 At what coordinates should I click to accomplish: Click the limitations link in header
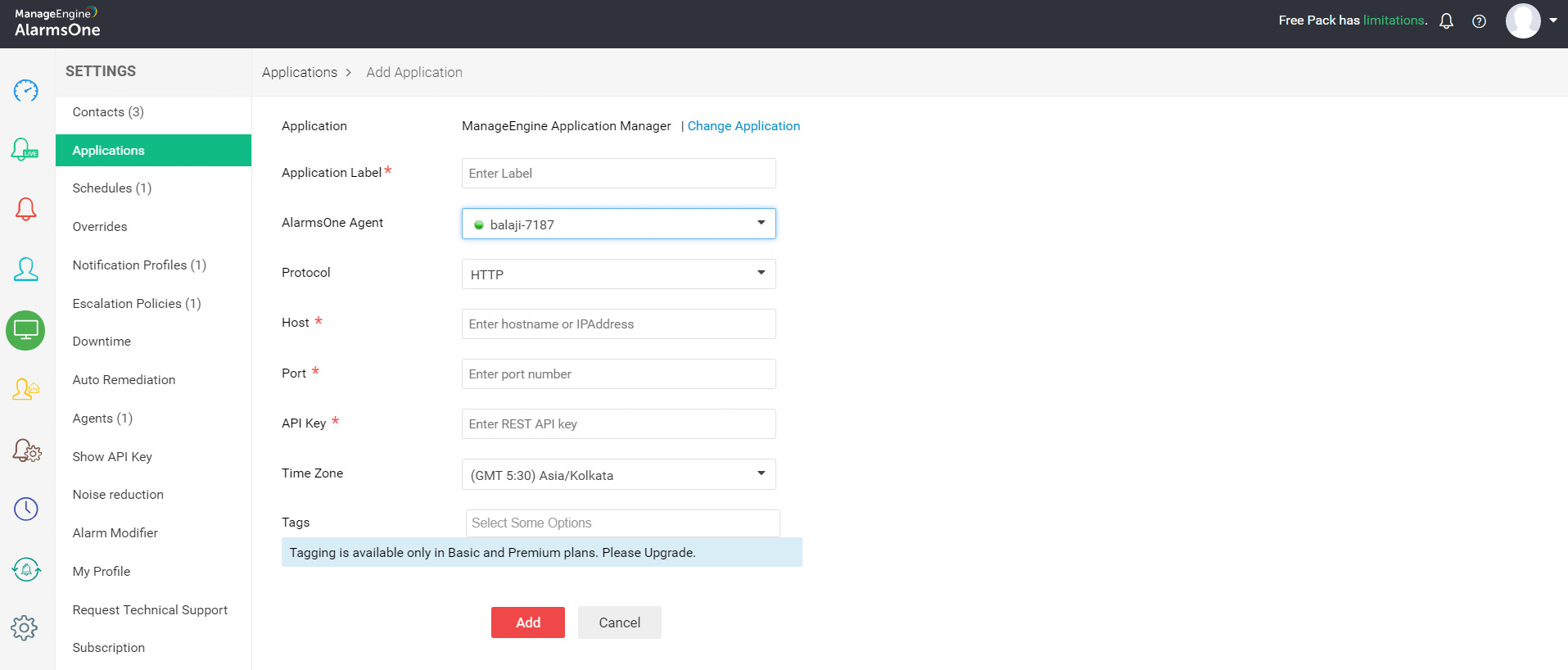1394,20
